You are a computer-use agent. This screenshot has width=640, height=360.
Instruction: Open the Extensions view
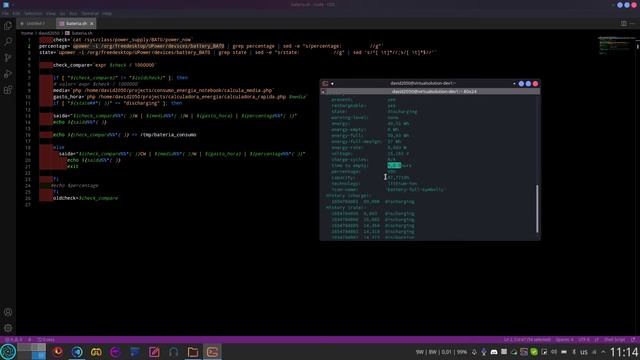click(x=8, y=90)
